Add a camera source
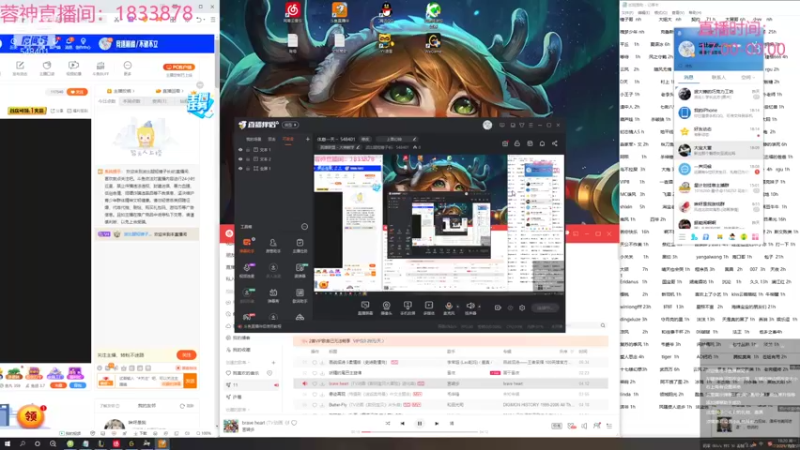The width and height of the screenshot is (800, 450). coord(386,308)
